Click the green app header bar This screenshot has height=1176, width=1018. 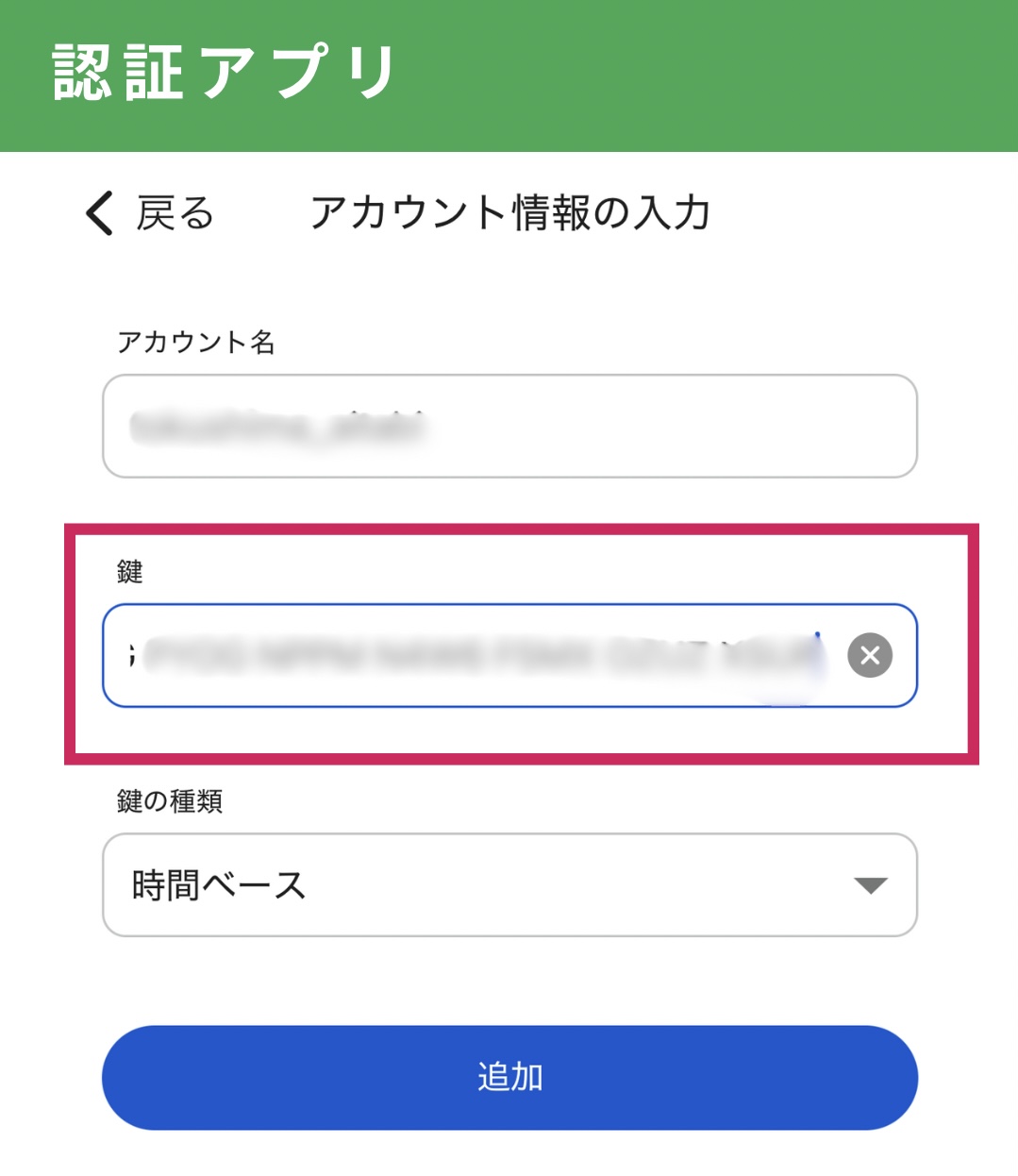[708, 76]
